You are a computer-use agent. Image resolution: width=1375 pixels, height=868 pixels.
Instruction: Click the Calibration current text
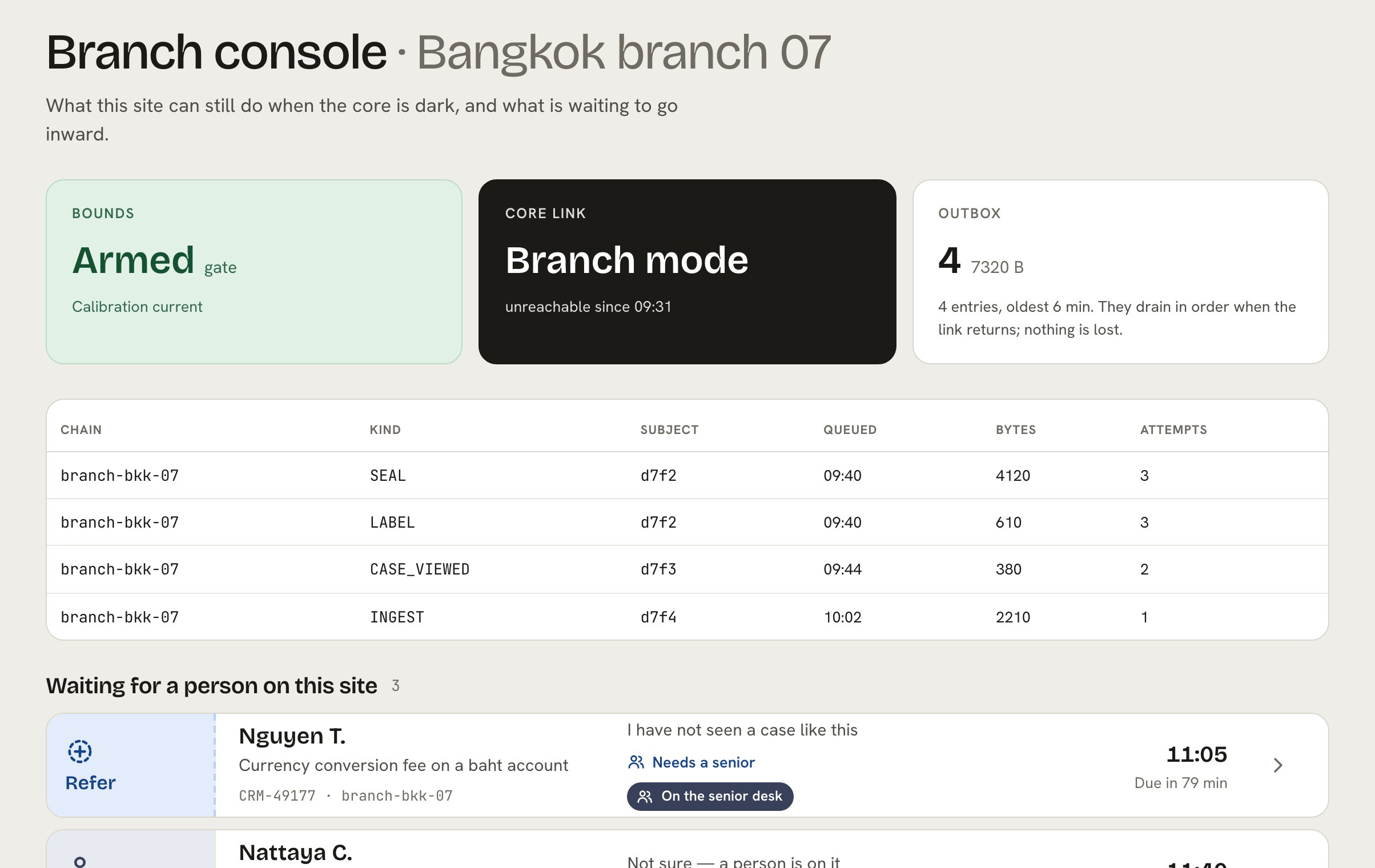click(x=137, y=307)
